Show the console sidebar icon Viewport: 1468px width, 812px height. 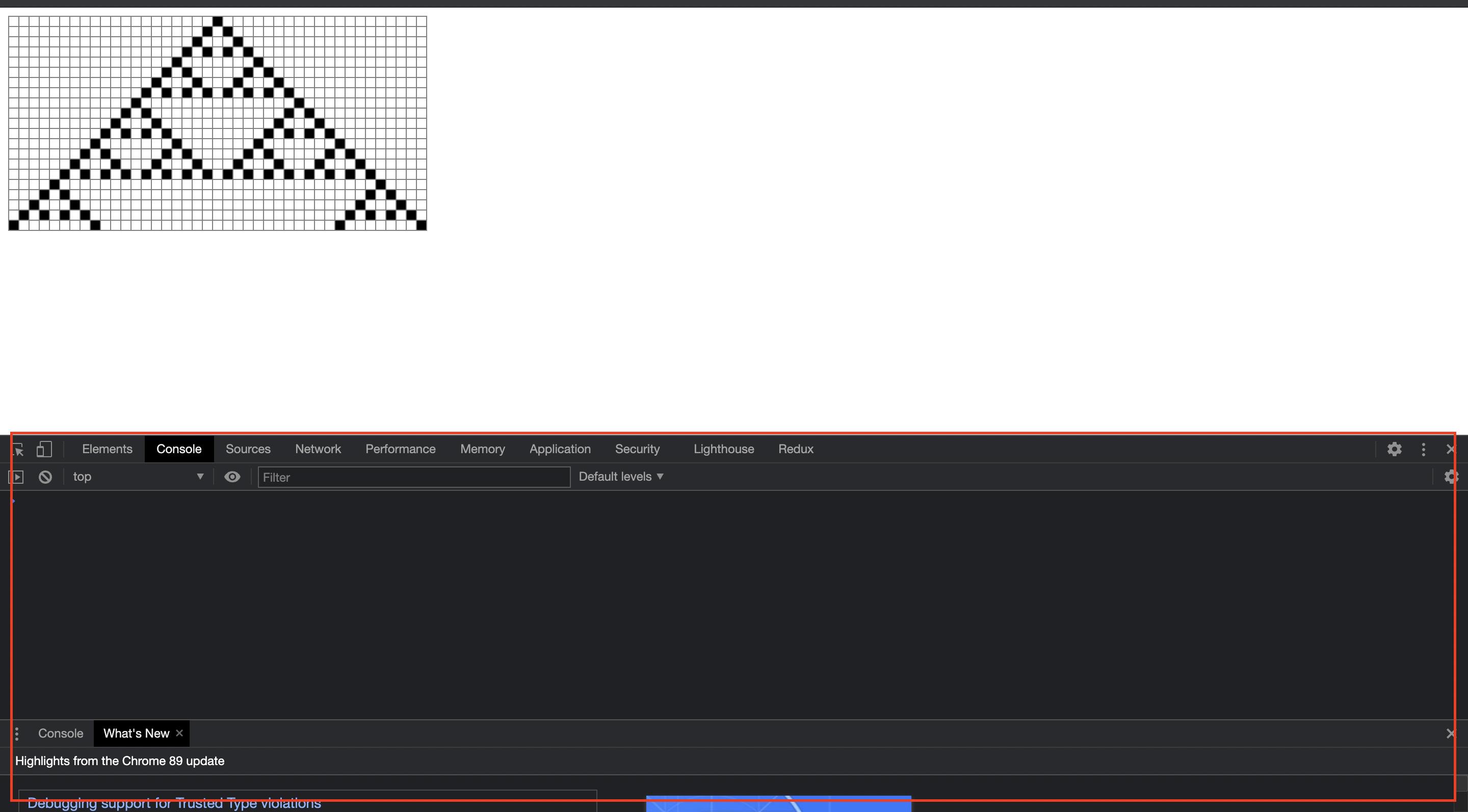[16, 477]
